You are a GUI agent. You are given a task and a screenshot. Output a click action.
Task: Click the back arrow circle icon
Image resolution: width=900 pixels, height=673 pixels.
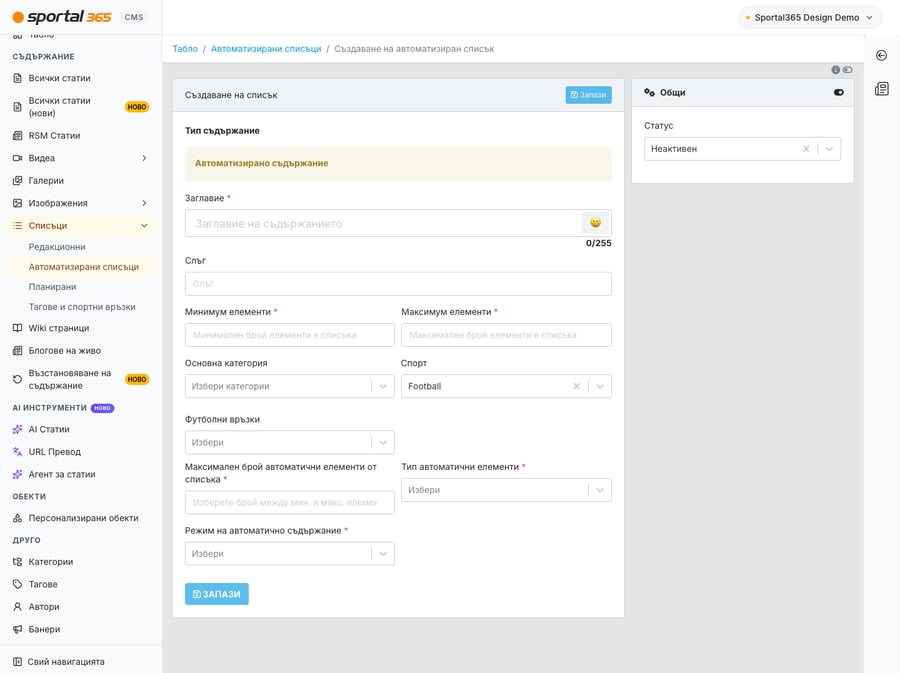click(882, 55)
